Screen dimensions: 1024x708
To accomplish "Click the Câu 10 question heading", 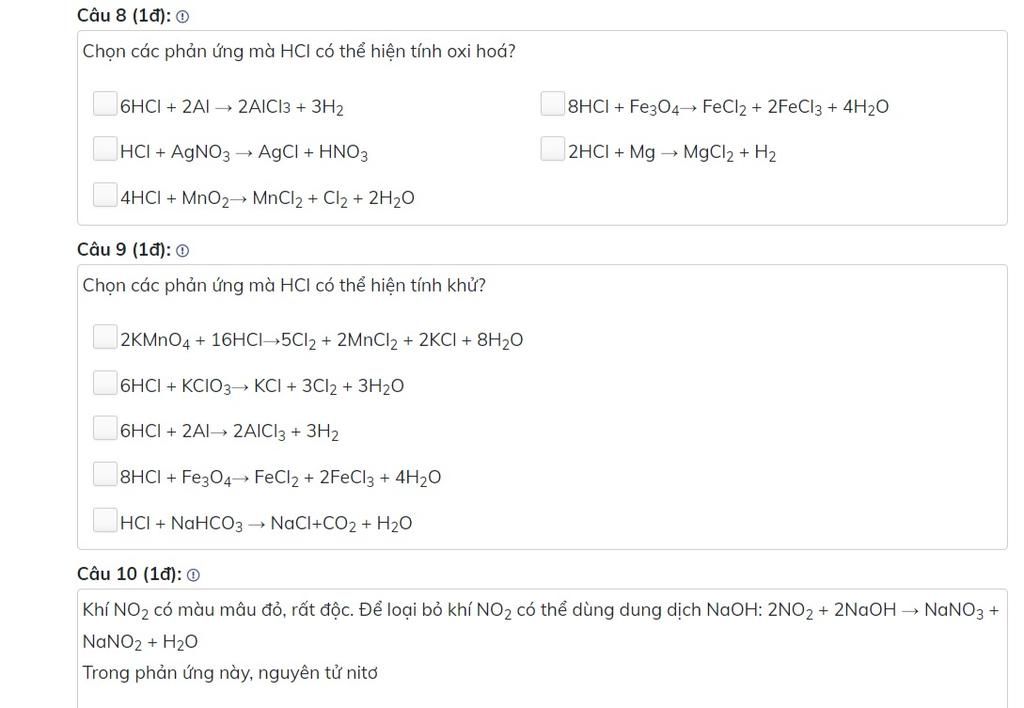I will tap(129, 573).
